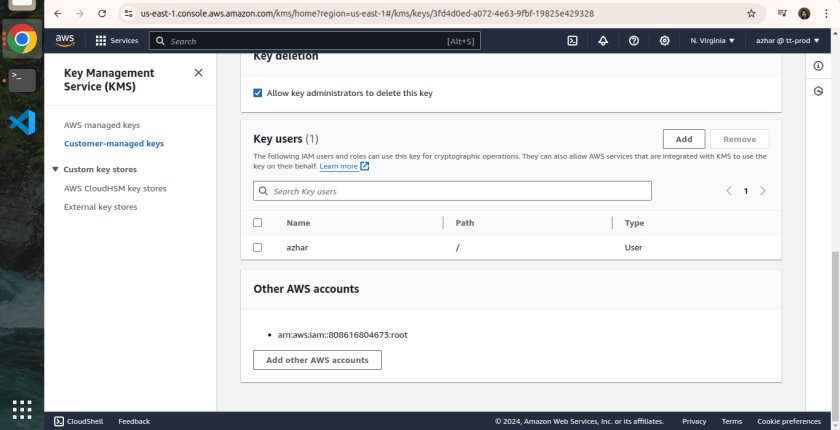Click the User type cell for azhar
840x430 pixels.
click(x=633, y=247)
